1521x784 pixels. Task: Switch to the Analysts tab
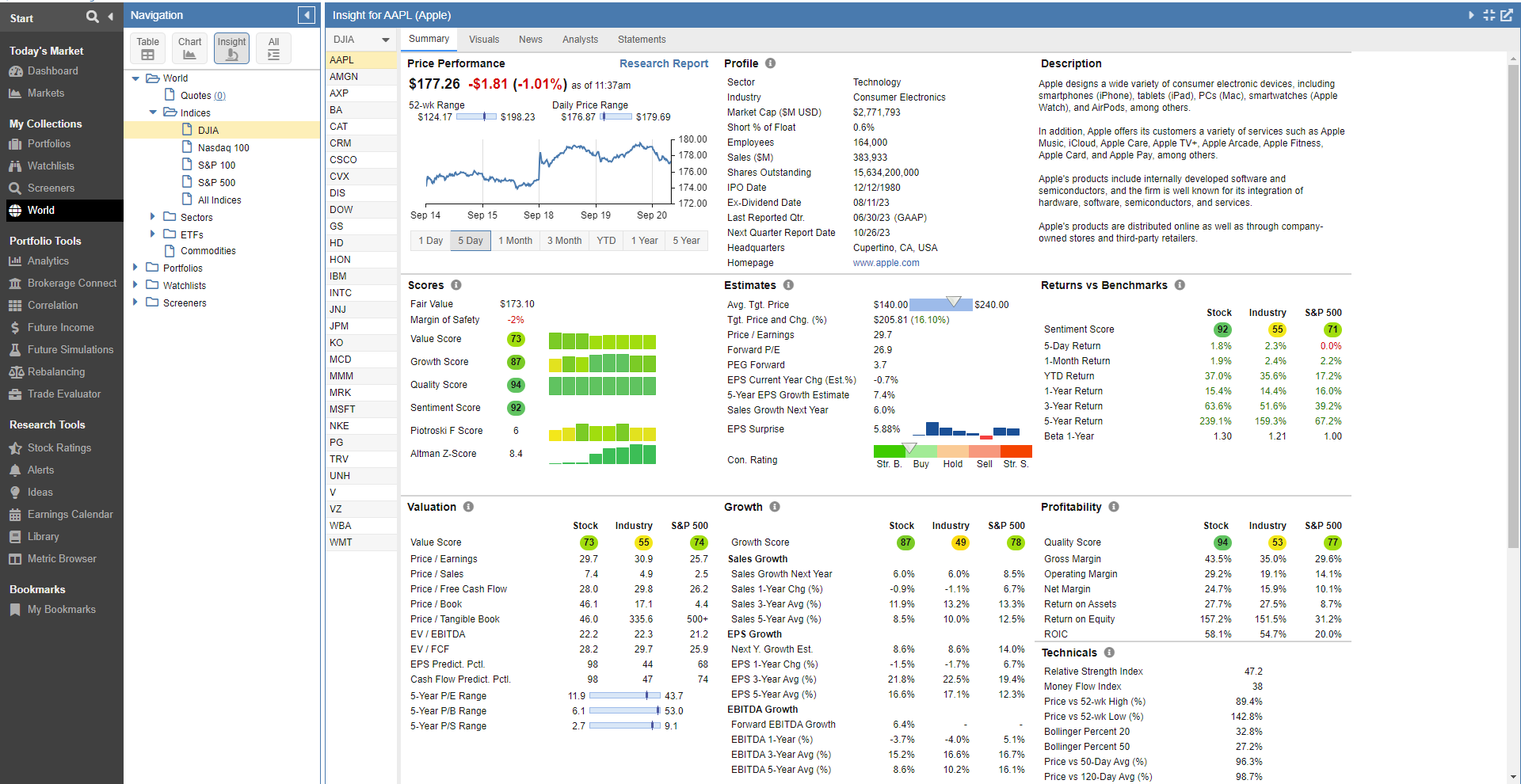(580, 40)
